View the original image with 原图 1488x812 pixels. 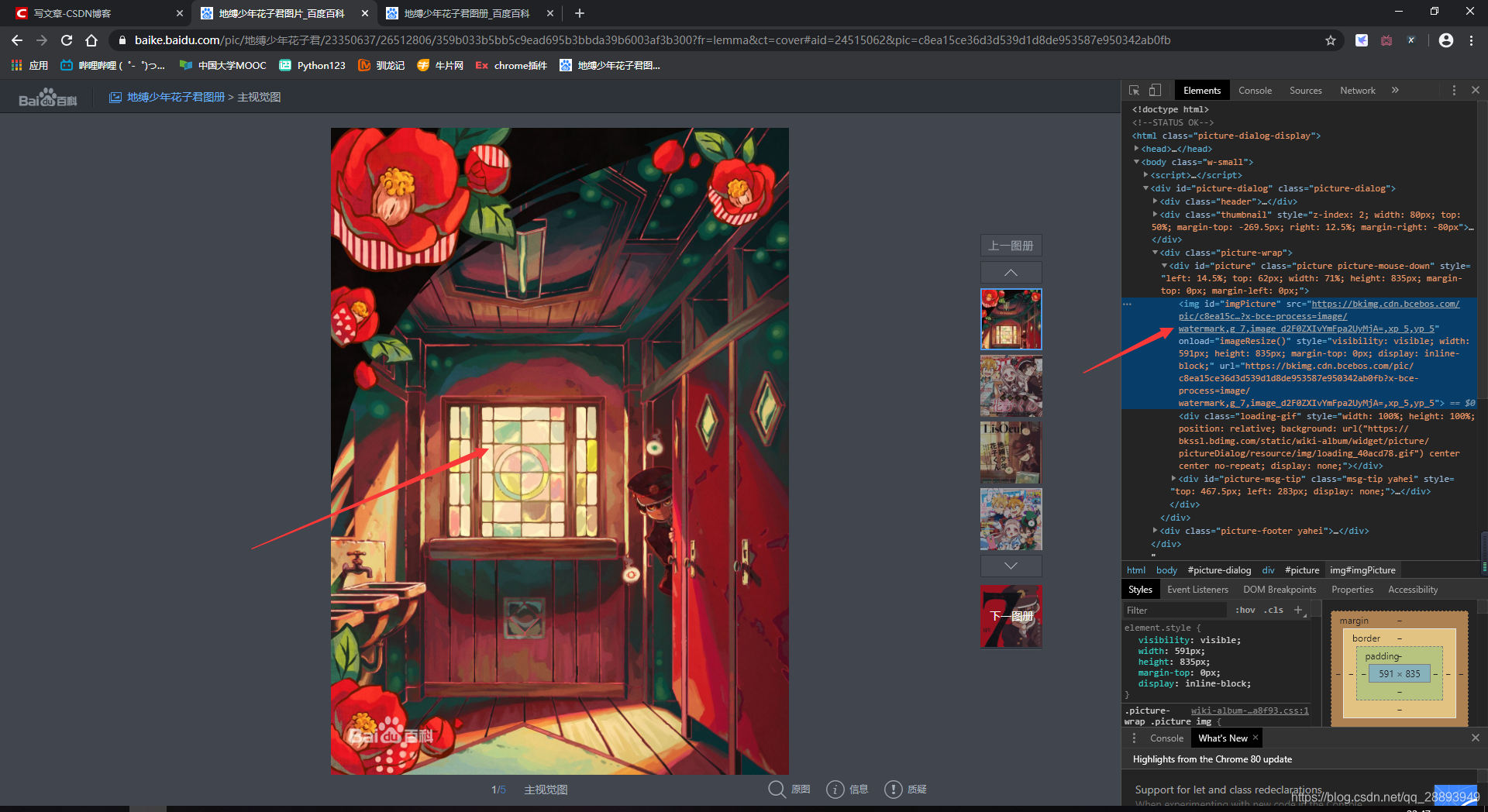tap(789, 789)
